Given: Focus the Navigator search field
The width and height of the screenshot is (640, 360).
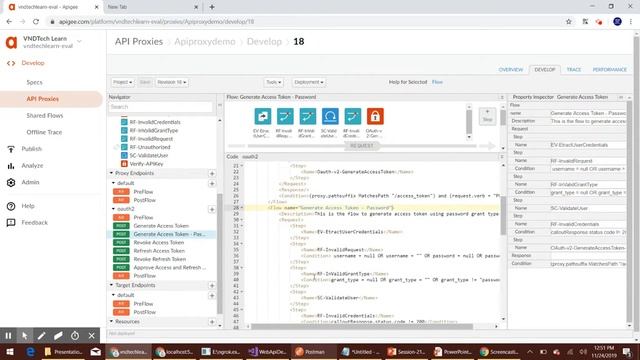Looking at the screenshot, I should (x=160, y=107).
